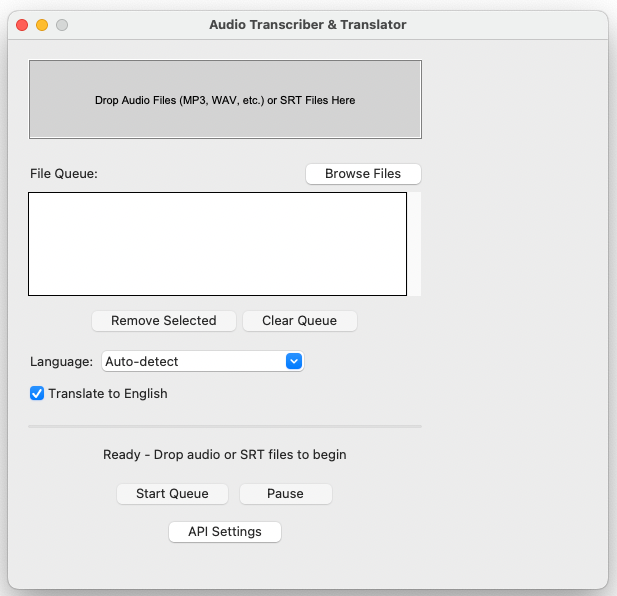Clear Queue using its button
The image size is (617, 596).
pyautogui.click(x=299, y=321)
